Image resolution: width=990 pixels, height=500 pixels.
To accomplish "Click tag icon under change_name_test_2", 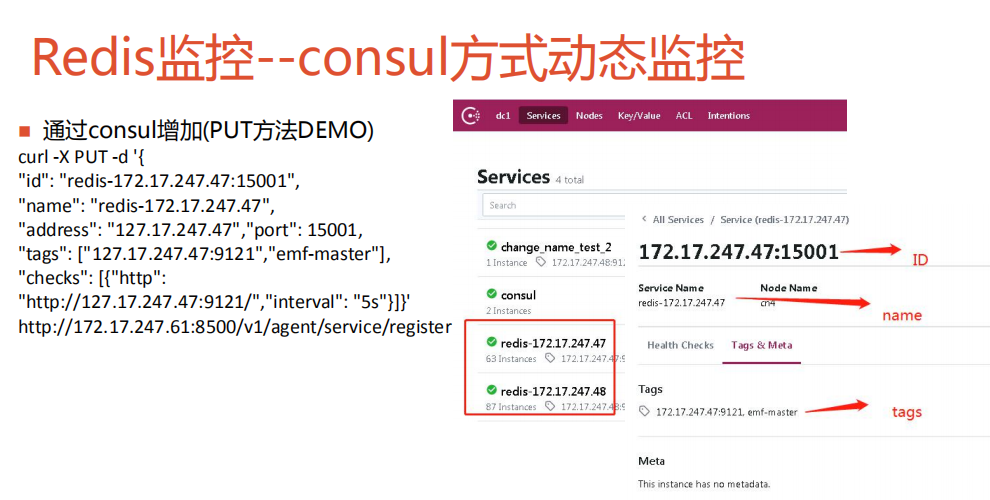I will (x=540, y=262).
